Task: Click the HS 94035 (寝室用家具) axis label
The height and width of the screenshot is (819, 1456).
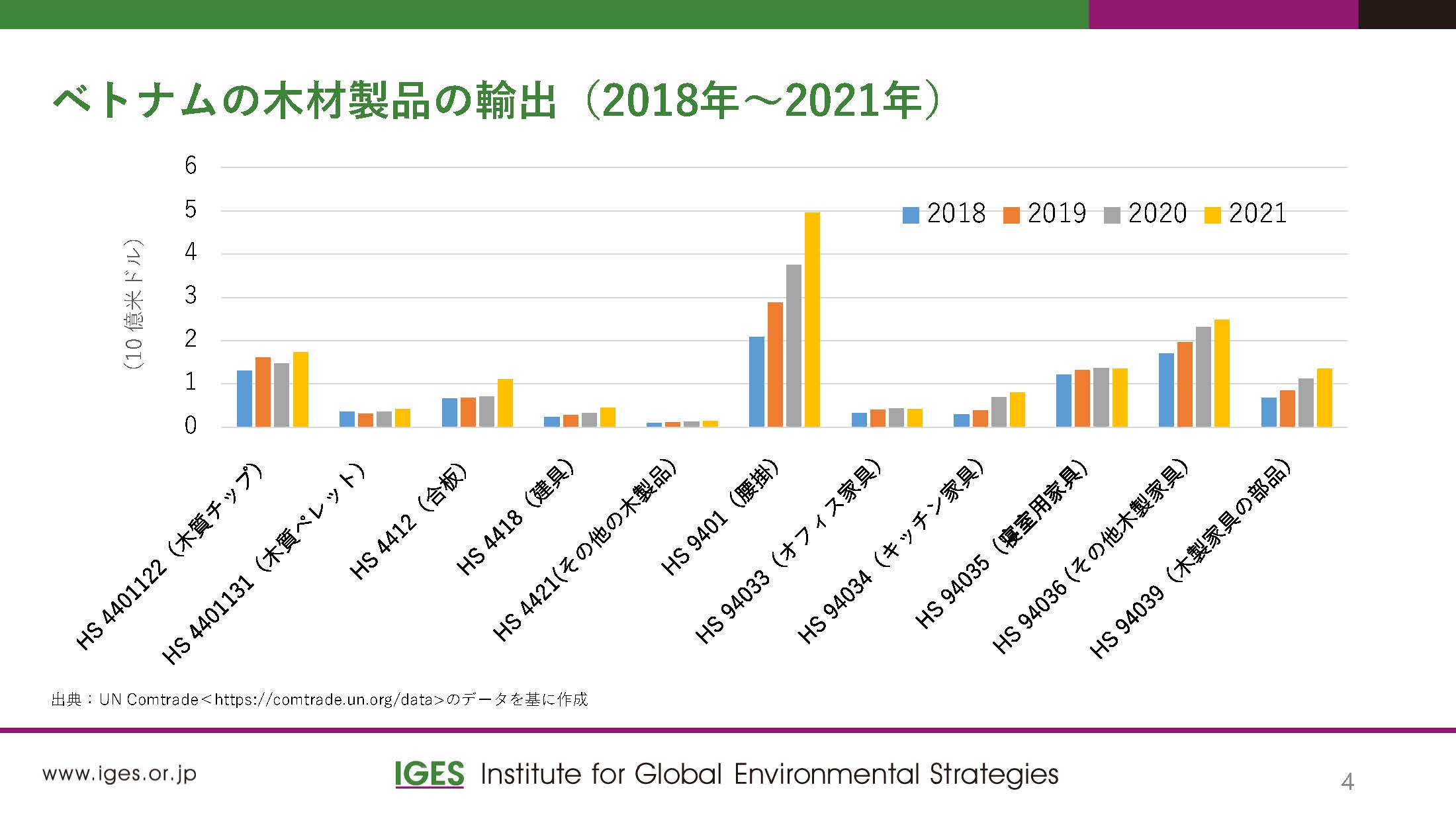Action: click(x=1001, y=544)
